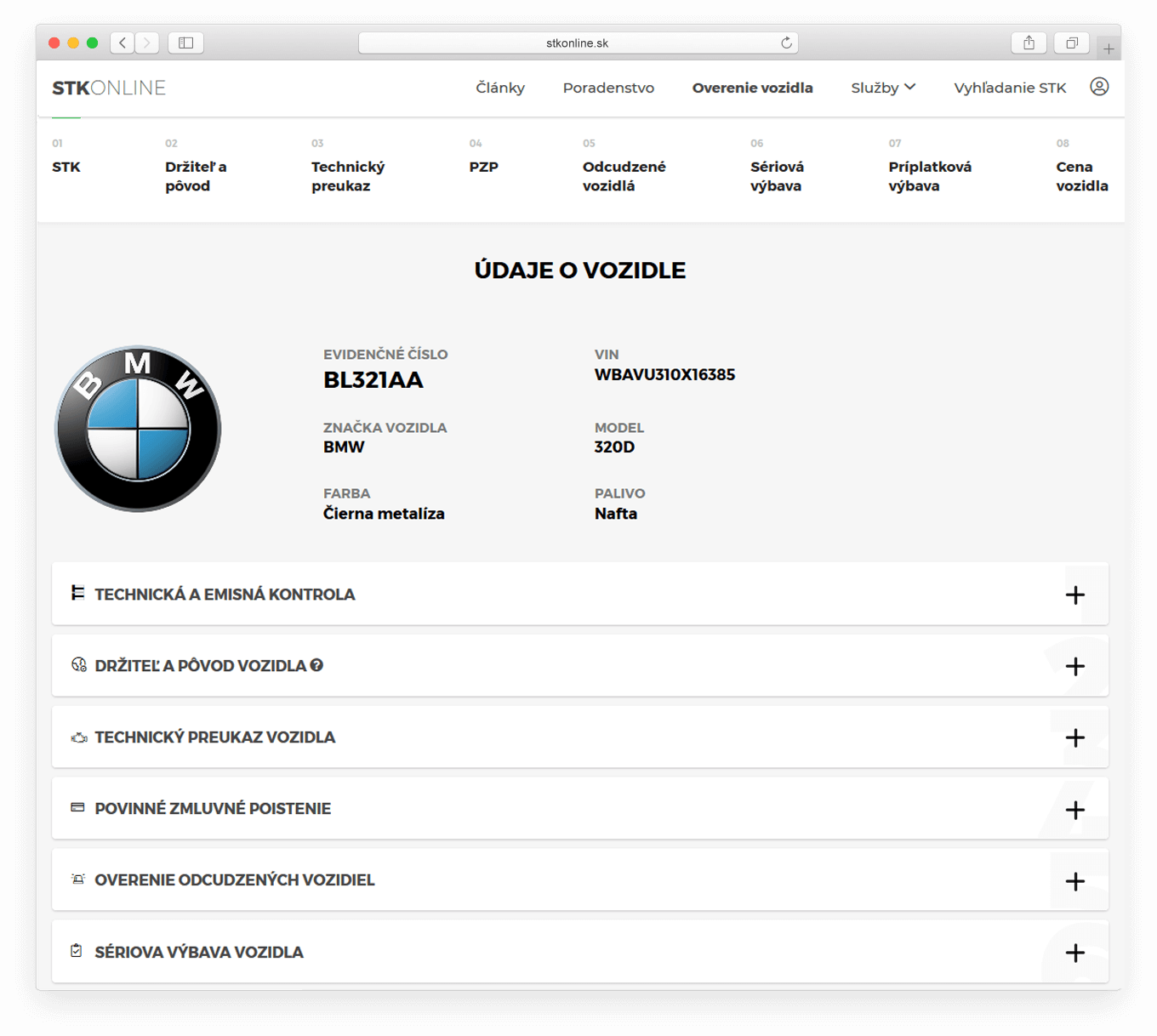
Task: Click the Sériova výbava vozidla heading
Action: [x=199, y=952]
